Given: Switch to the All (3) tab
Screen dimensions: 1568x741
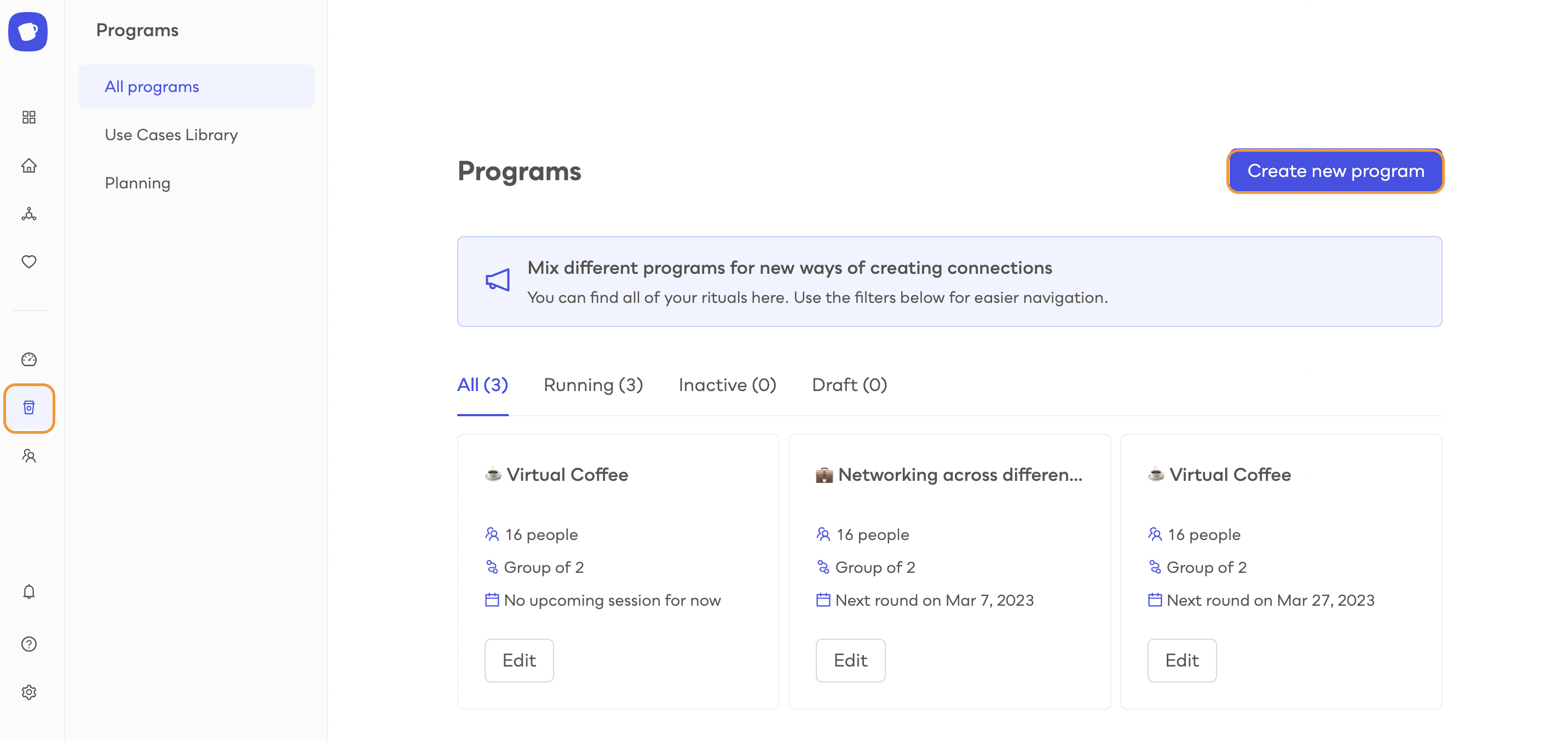Looking at the screenshot, I should tap(483, 385).
